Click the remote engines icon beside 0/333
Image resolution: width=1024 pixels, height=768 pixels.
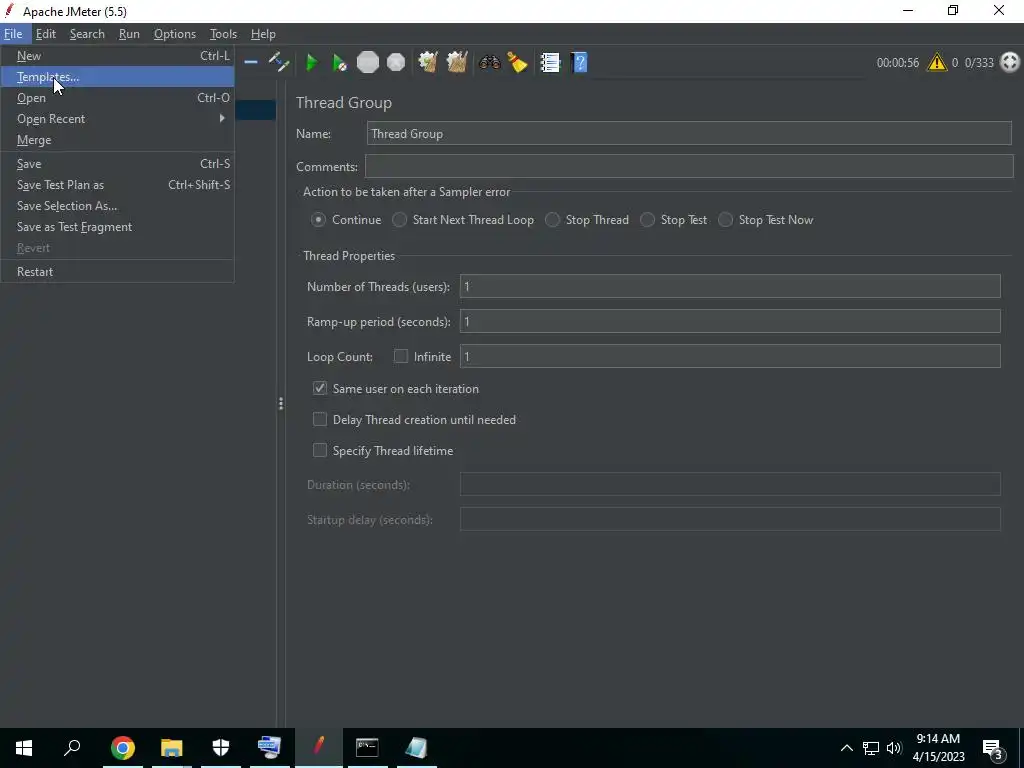[x=1010, y=63]
